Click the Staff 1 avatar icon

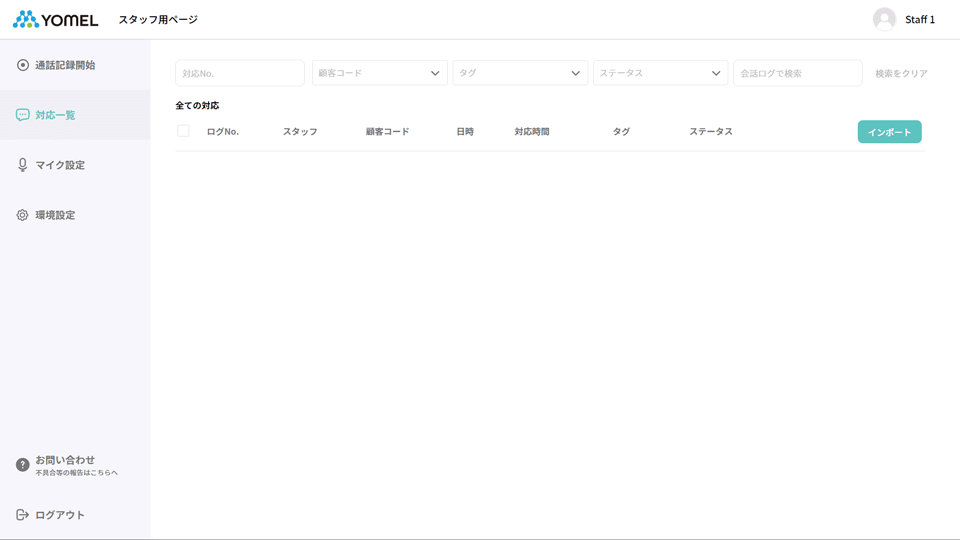[884, 19]
